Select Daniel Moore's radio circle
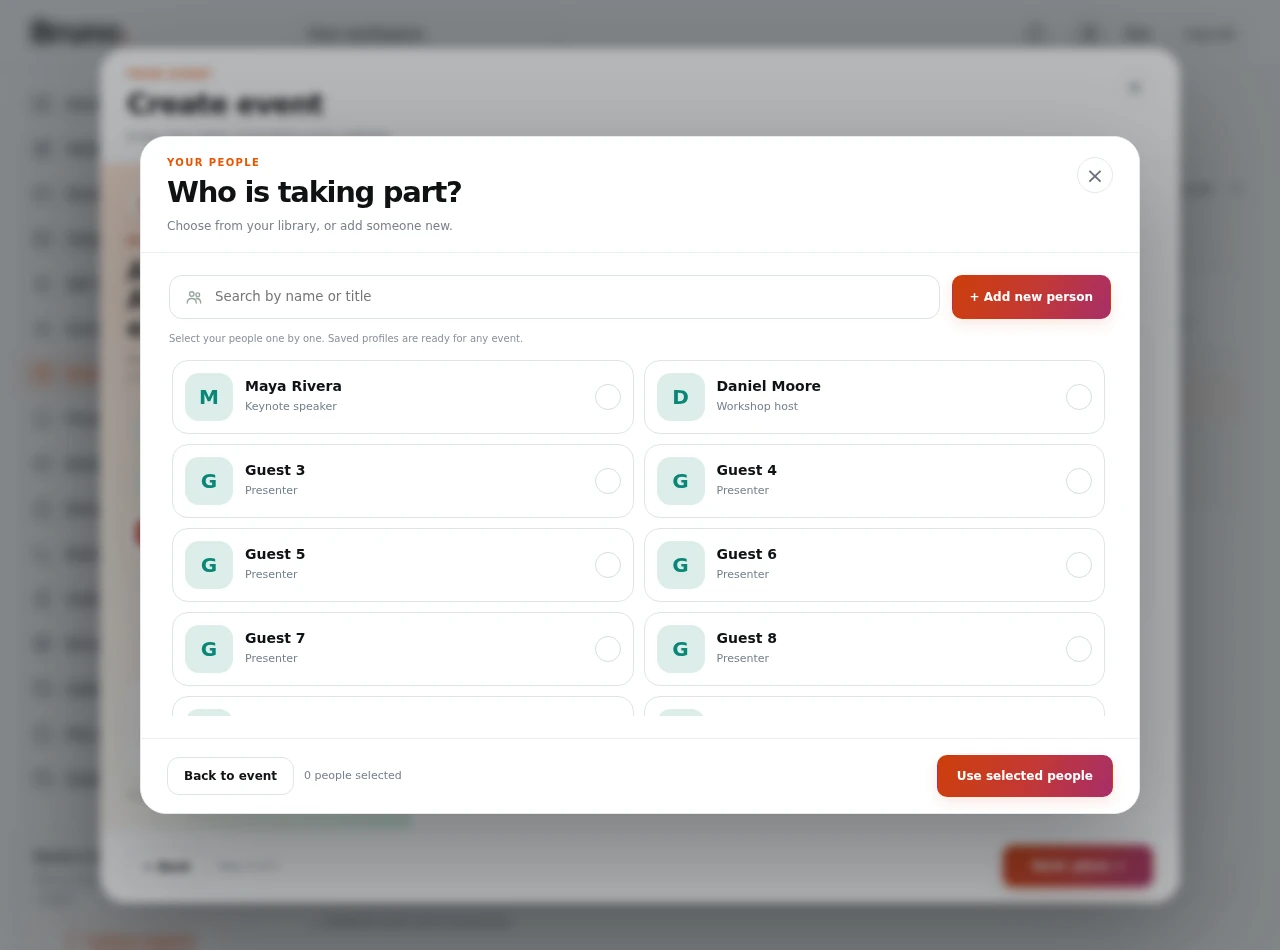The image size is (1280, 950). point(1079,397)
